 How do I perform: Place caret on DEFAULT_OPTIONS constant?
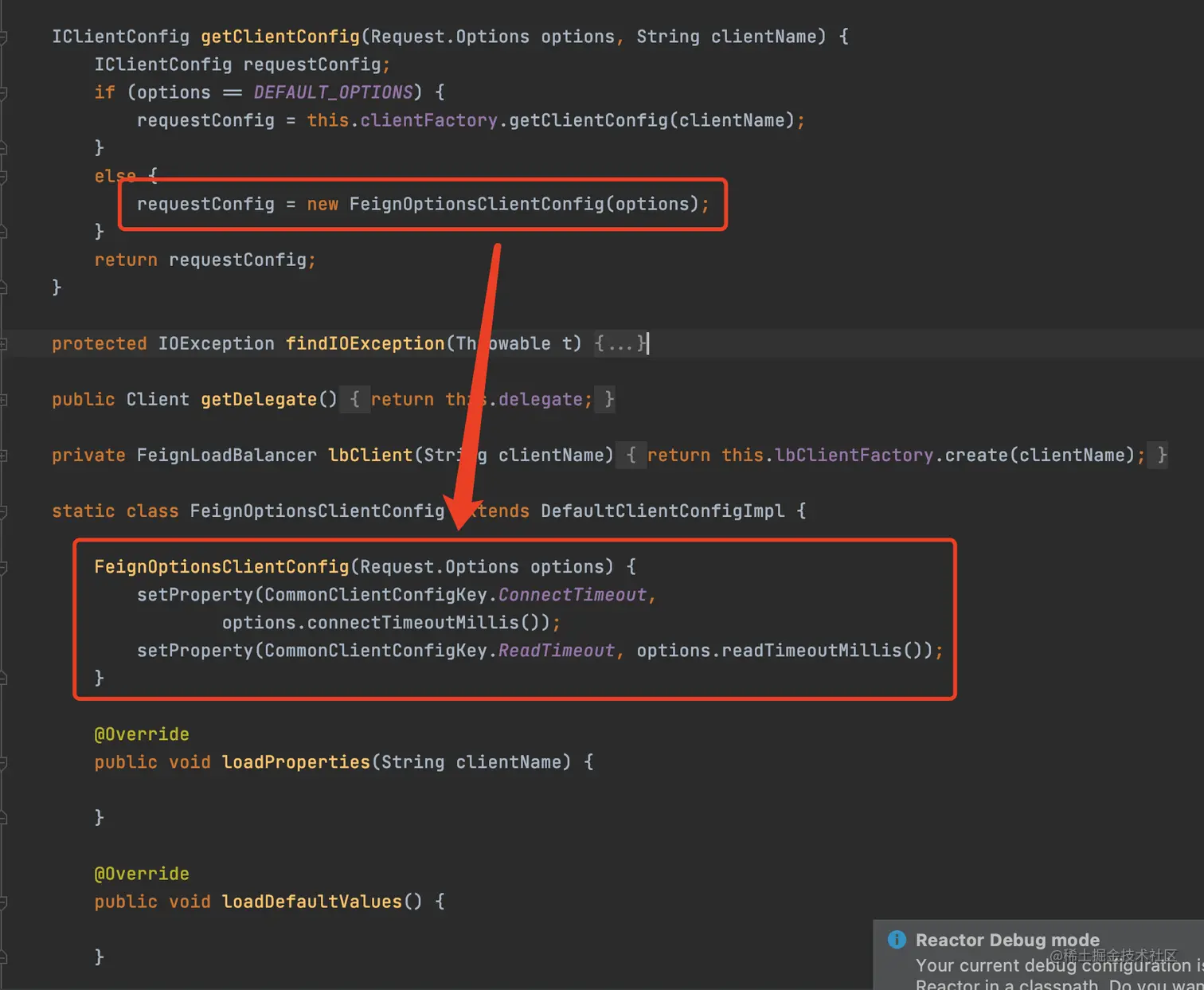click(333, 92)
